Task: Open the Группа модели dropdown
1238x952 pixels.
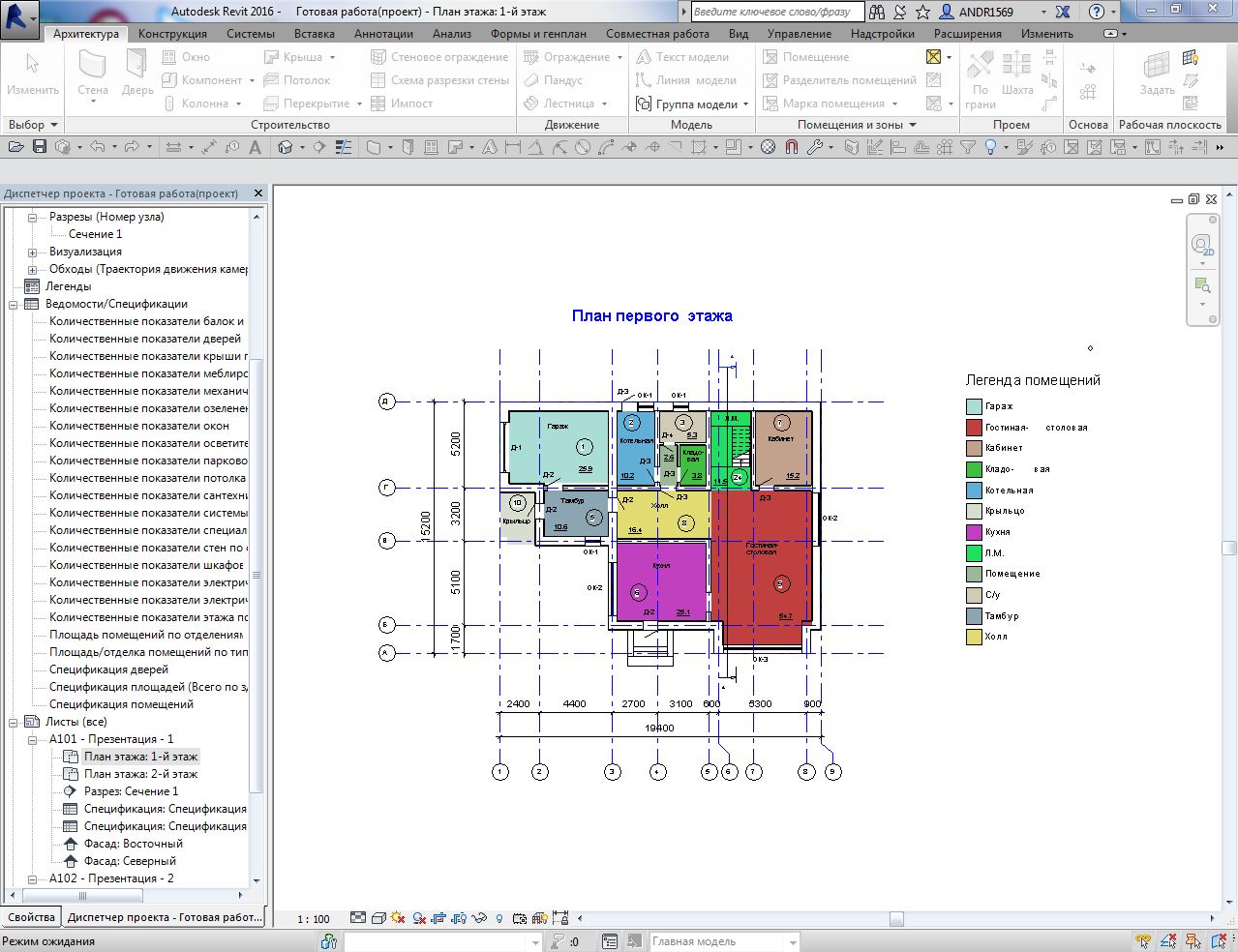Action: (745, 104)
